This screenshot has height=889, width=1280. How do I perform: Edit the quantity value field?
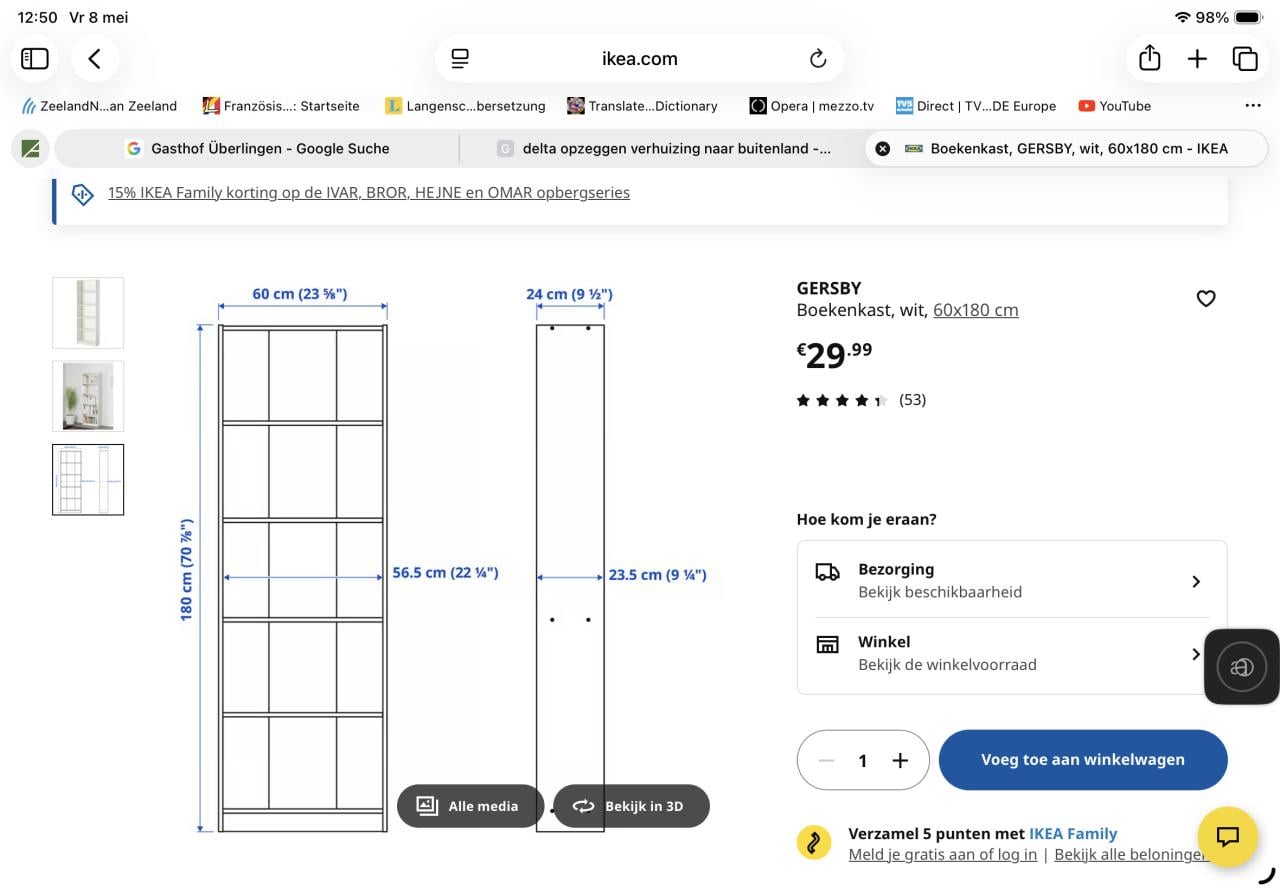pyautogui.click(x=863, y=761)
